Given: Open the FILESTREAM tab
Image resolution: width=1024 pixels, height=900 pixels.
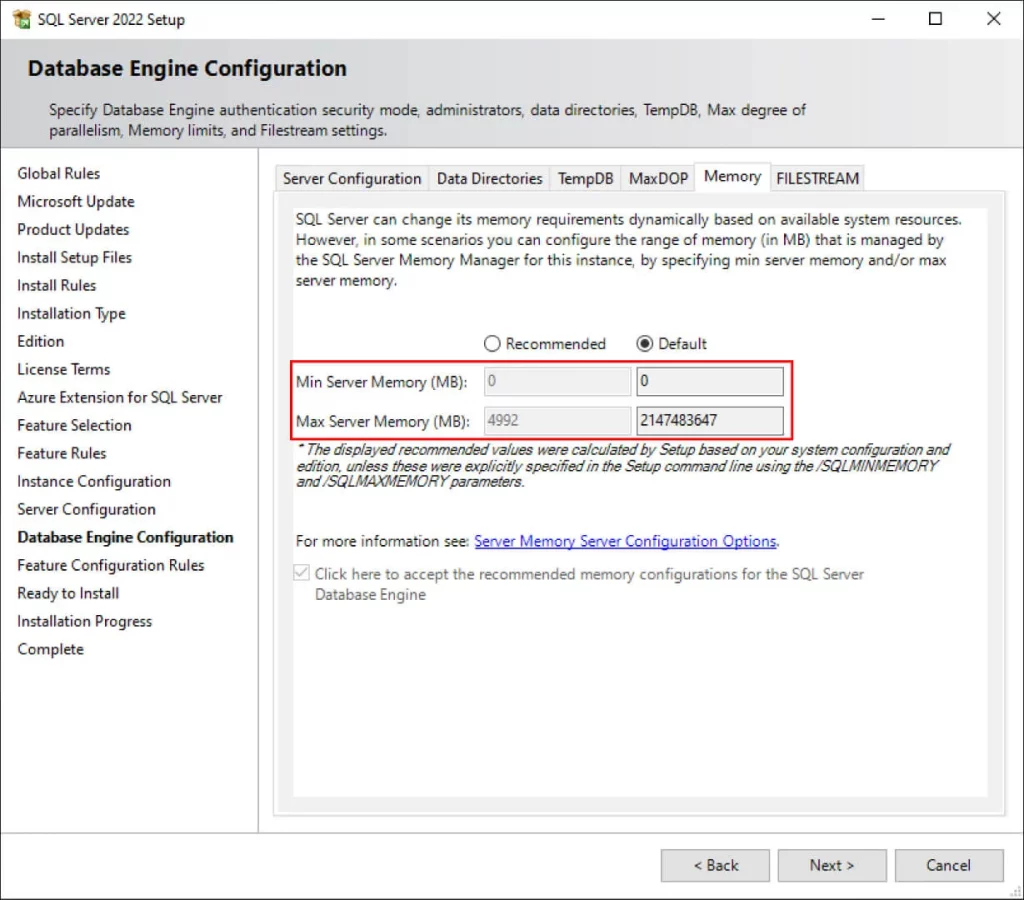Looking at the screenshot, I should pos(817,177).
